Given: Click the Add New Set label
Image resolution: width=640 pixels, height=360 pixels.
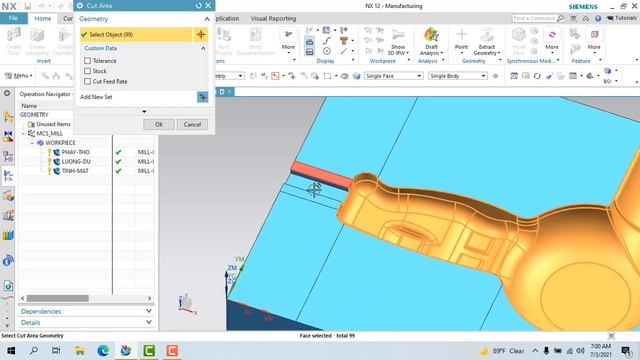Looking at the screenshot, I should pyautogui.click(x=96, y=97).
